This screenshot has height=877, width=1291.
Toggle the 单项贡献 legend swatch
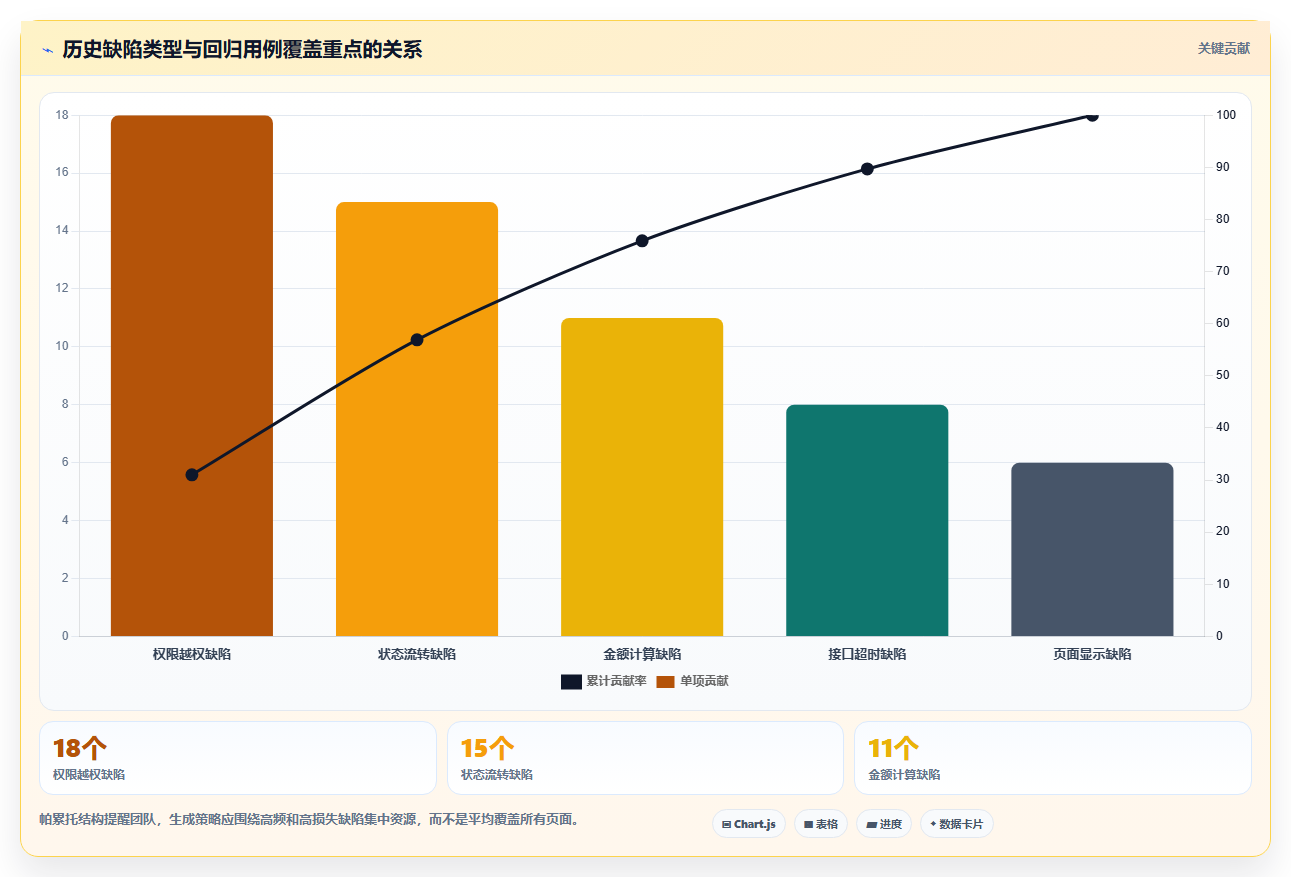coord(665,681)
